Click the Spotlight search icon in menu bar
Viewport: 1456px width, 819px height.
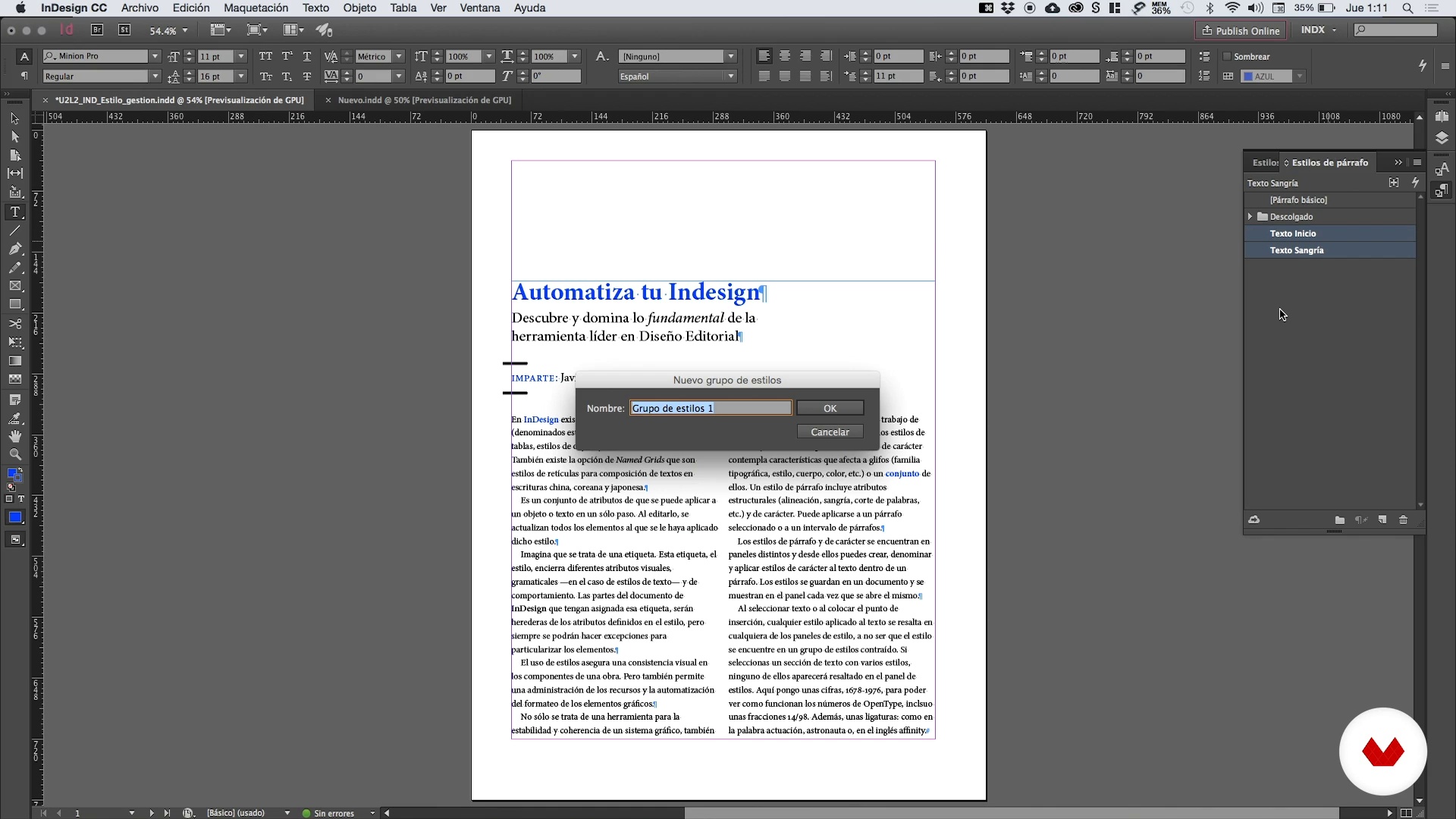tap(1407, 8)
